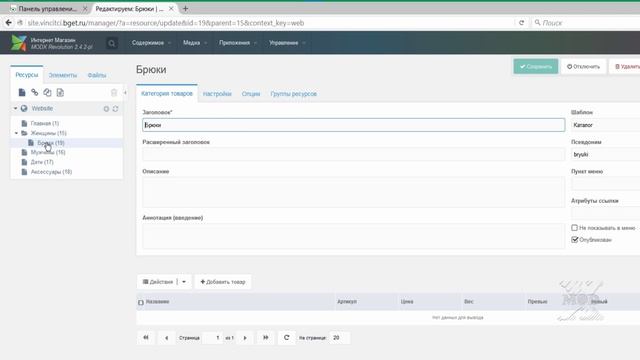Refresh the Website context tree
The width and height of the screenshot is (640, 360).
pyautogui.click(x=116, y=109)
